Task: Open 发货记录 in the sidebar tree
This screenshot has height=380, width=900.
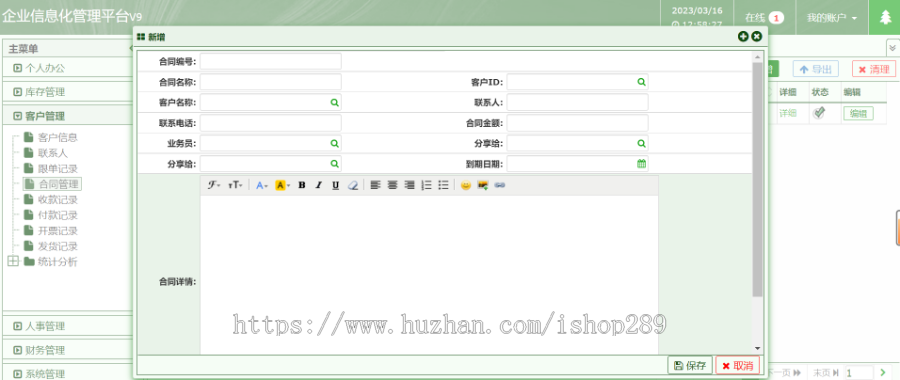Action: [57, 246]
